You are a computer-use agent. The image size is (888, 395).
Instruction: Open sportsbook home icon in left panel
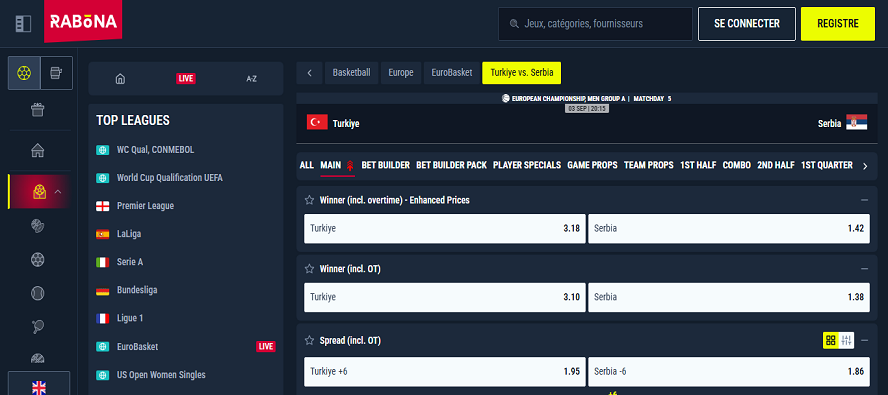tap(120, 79)
